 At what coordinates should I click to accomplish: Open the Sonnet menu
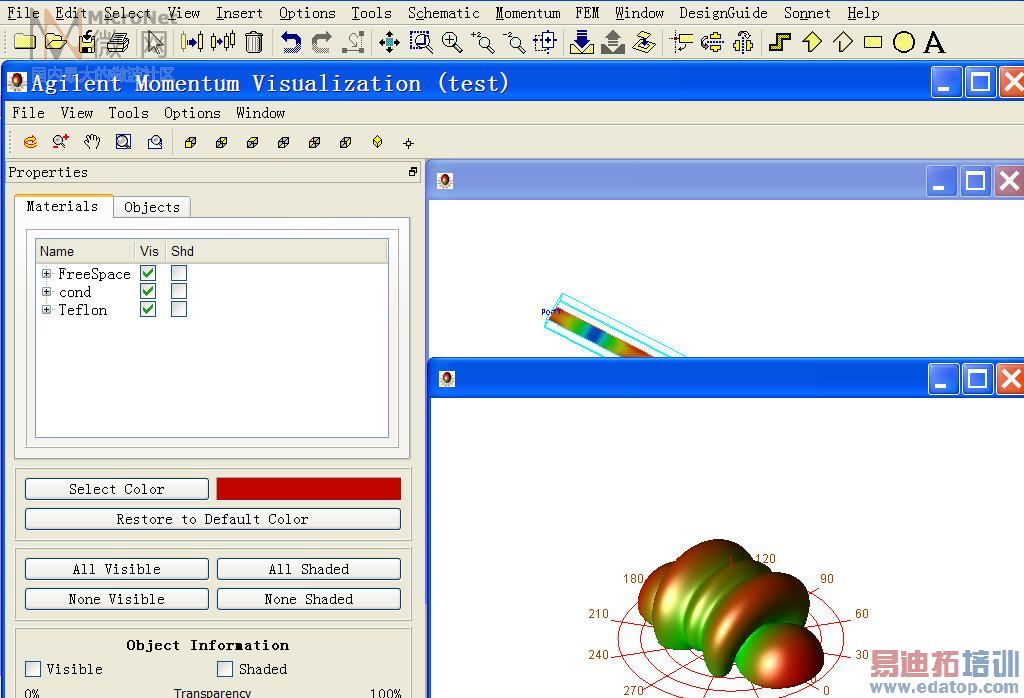pos(807,13)
